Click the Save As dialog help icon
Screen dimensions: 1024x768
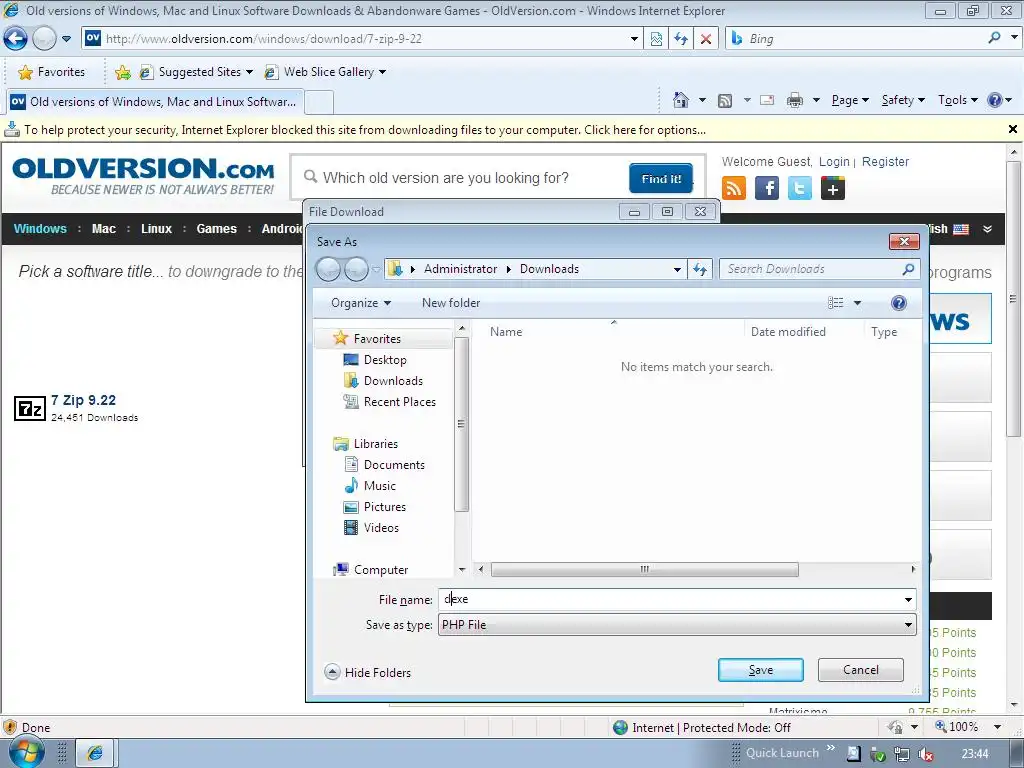899,302
